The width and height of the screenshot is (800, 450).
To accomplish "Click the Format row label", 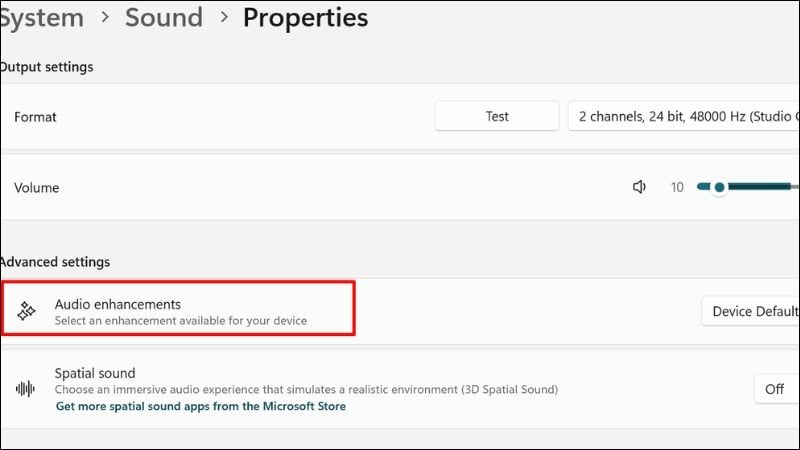I will [x=35, y=117].
